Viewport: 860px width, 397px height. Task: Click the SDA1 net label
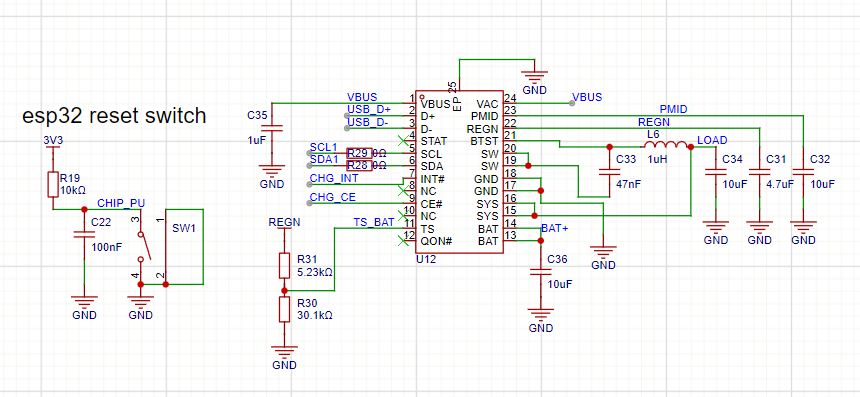(324, 159)
